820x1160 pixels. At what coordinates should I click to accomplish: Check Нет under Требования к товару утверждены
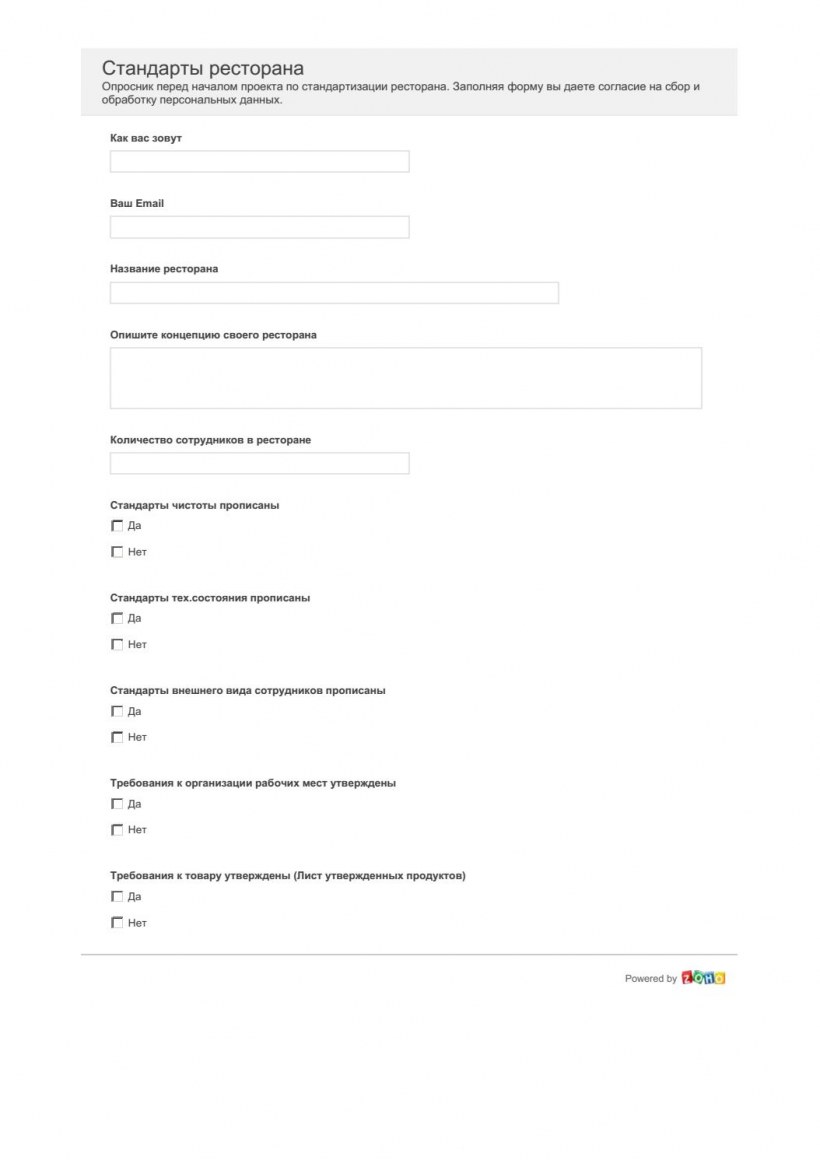pos(116,922)
